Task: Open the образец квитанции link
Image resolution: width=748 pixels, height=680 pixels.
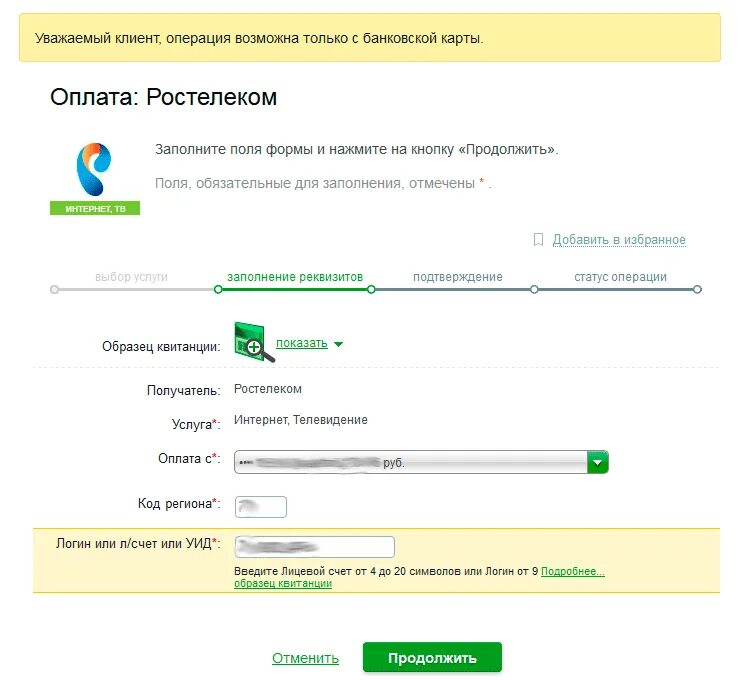Action: pyautogui.click(x=283, y=583)
